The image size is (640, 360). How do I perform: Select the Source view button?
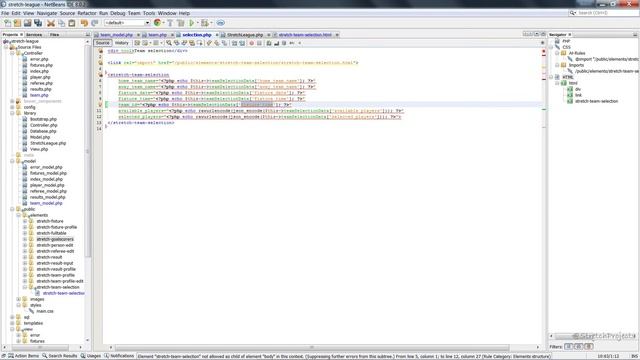pos(102,43)
